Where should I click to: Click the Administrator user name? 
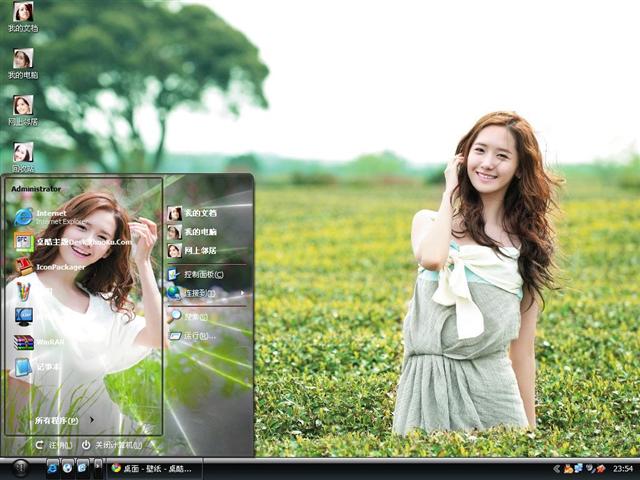(x=36, y=189)
